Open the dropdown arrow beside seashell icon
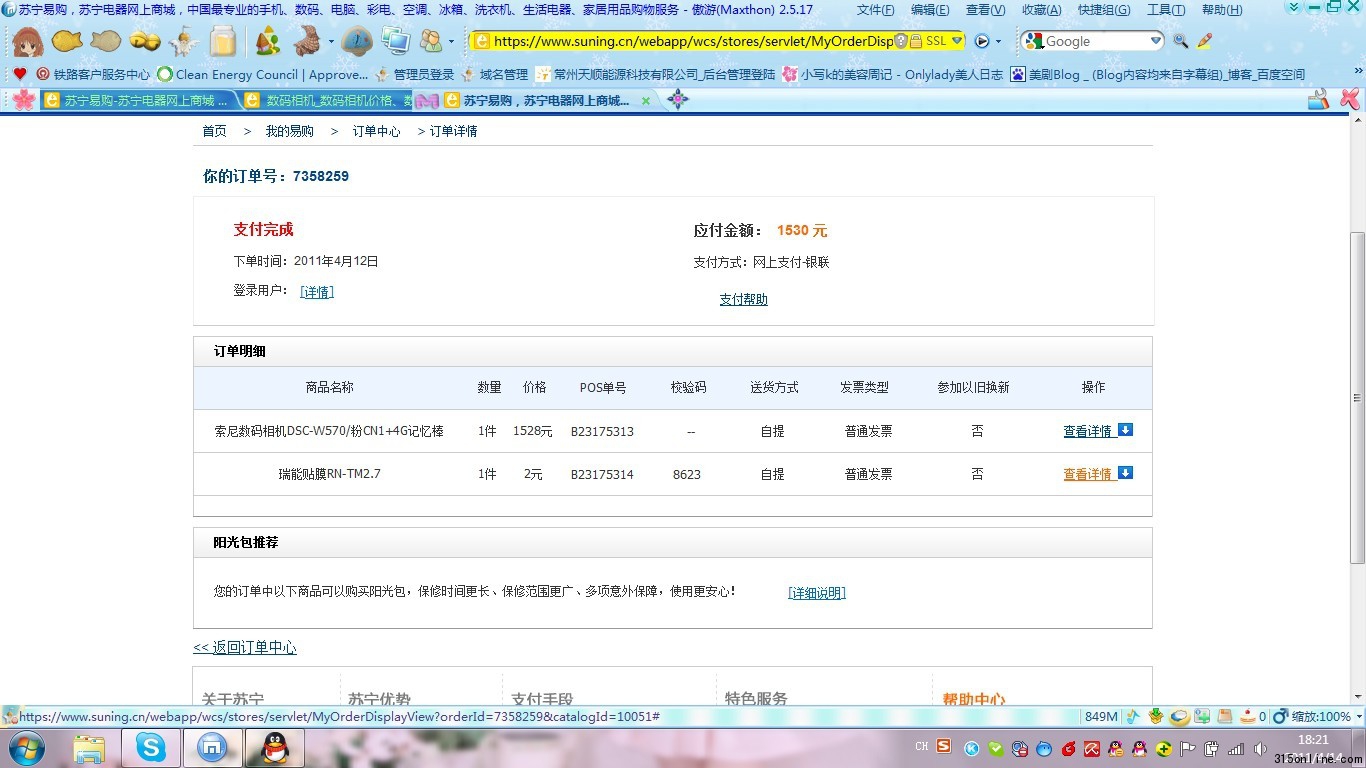 coord(331,42)
